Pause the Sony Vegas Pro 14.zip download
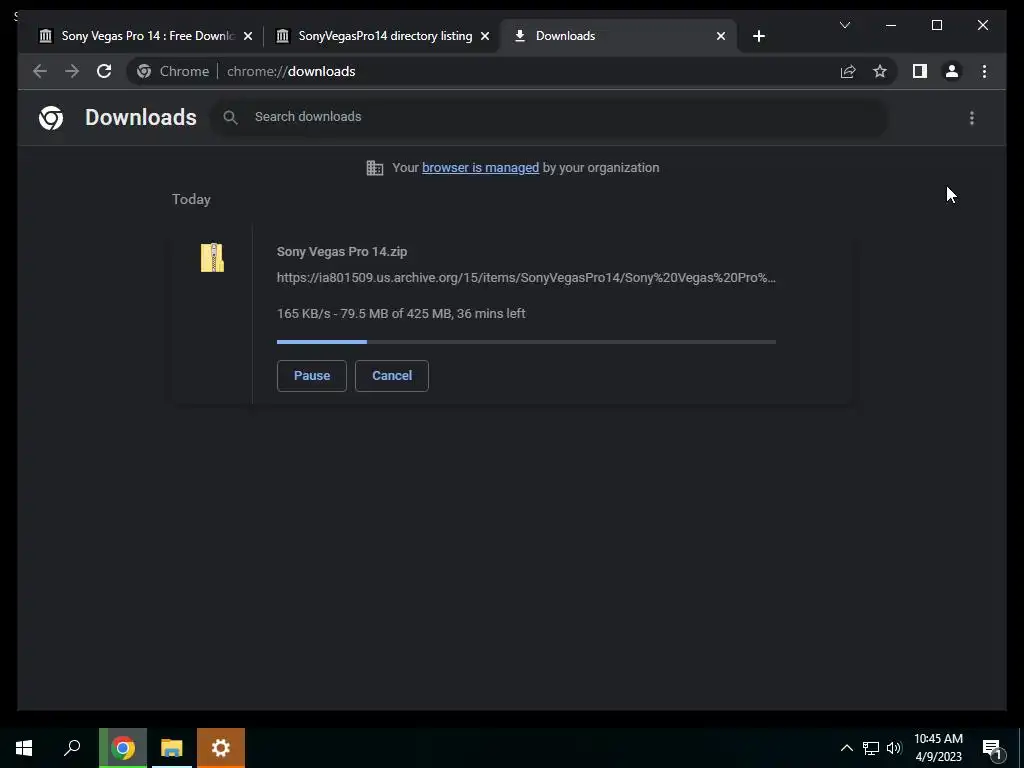 pos(312,376)
